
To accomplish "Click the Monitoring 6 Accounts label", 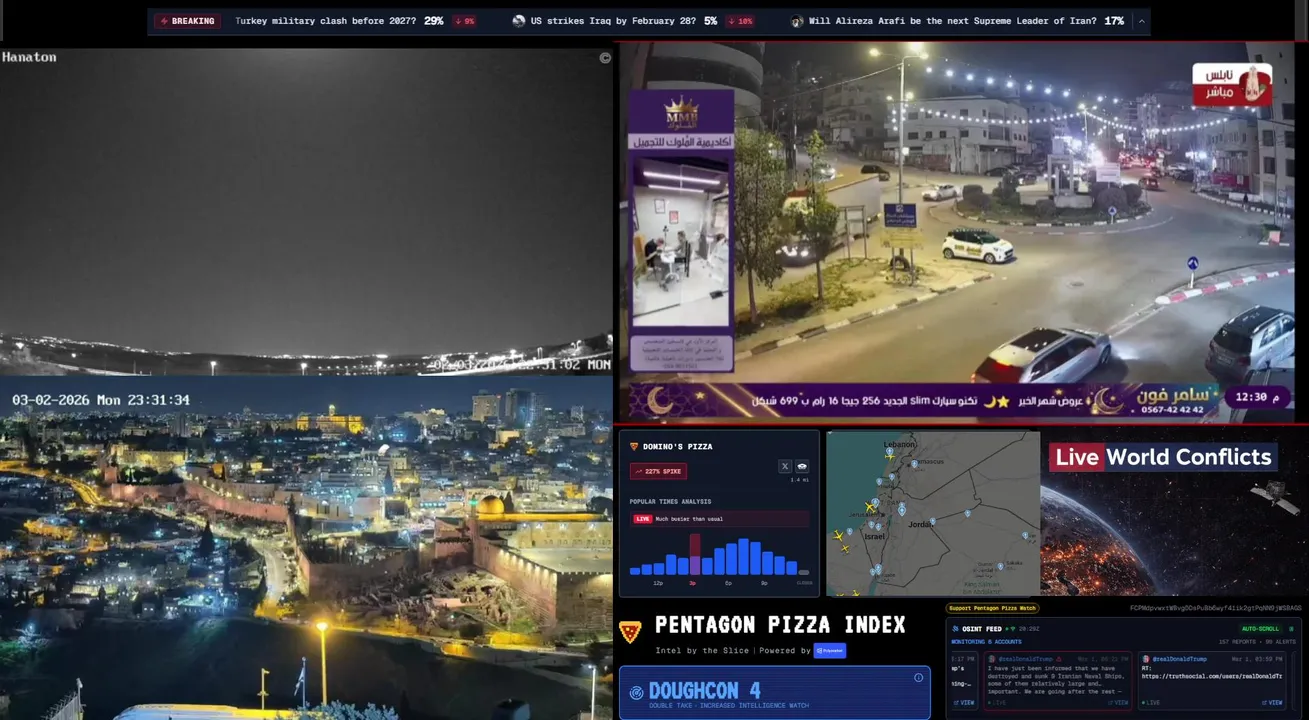I will [x=986, y=642].
